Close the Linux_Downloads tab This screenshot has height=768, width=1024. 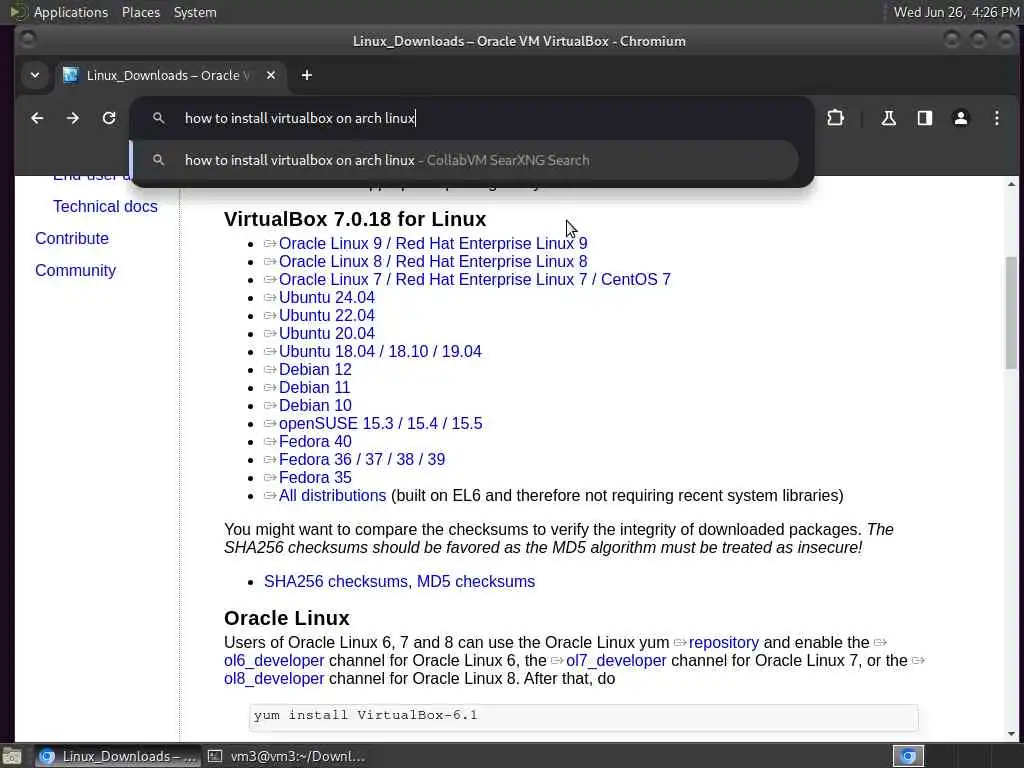coord(271,76)
